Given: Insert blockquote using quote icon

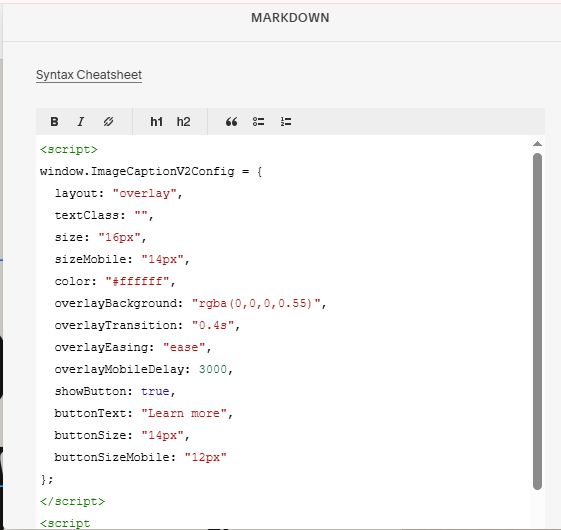Looking at the screenshot, I should pyautogui.click(x=231, y=122).
